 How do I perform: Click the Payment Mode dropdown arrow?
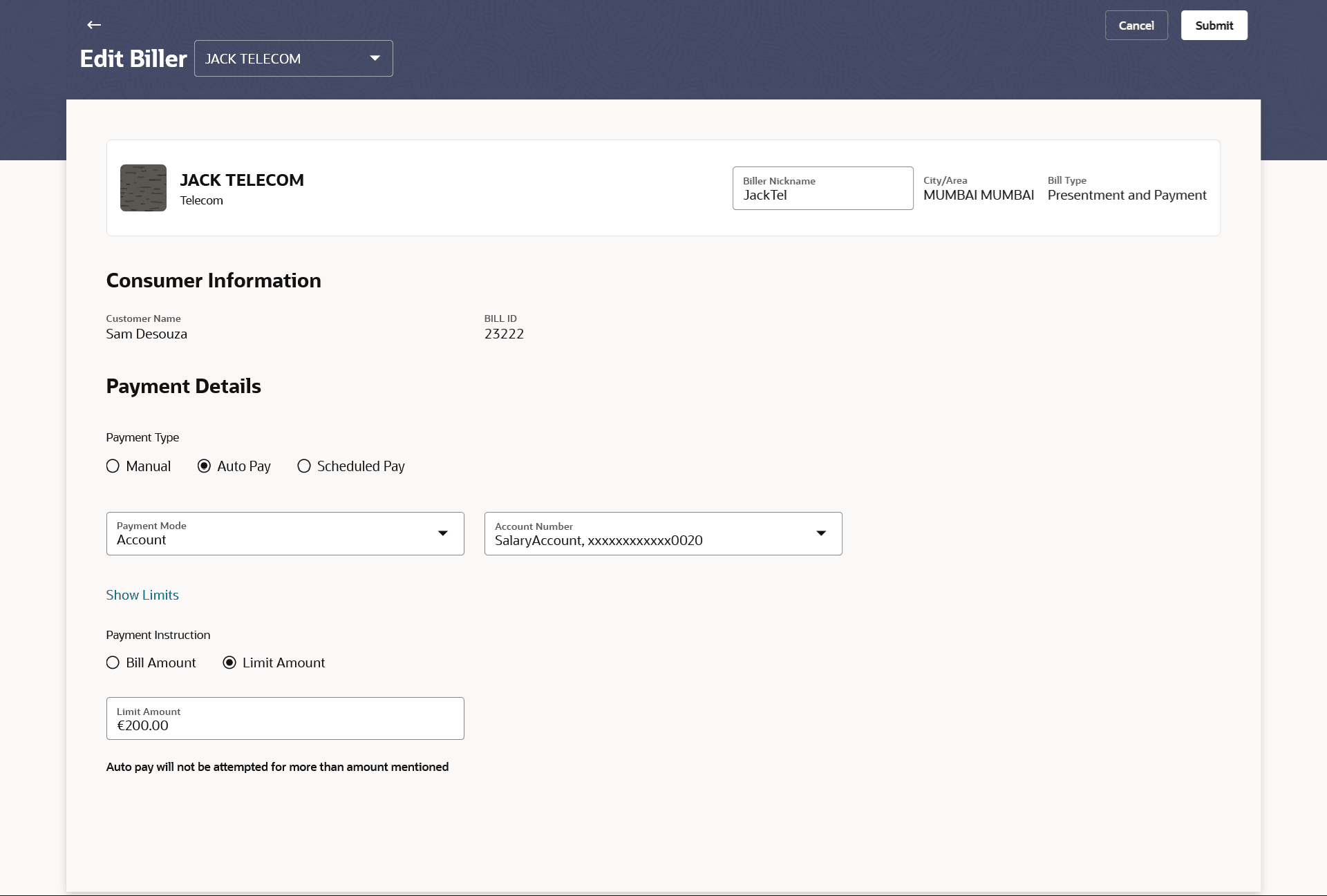[443, 533]
